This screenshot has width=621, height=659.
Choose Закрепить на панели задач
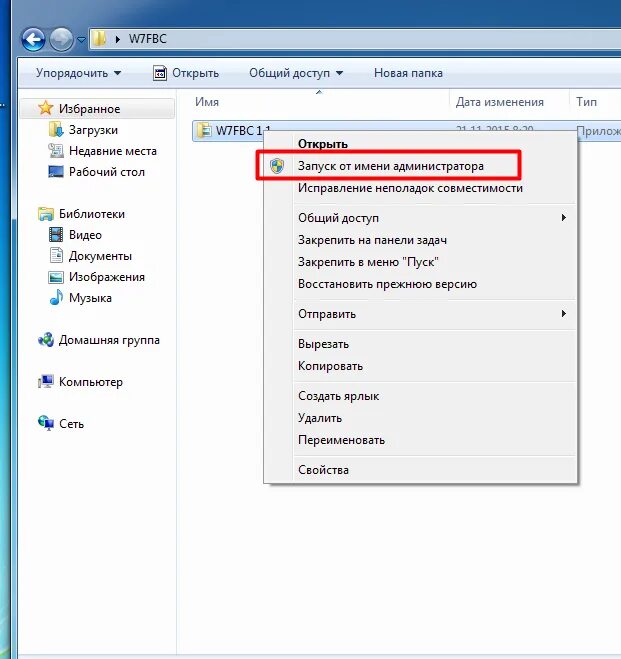pyautogui.click(x=372, y=240)
